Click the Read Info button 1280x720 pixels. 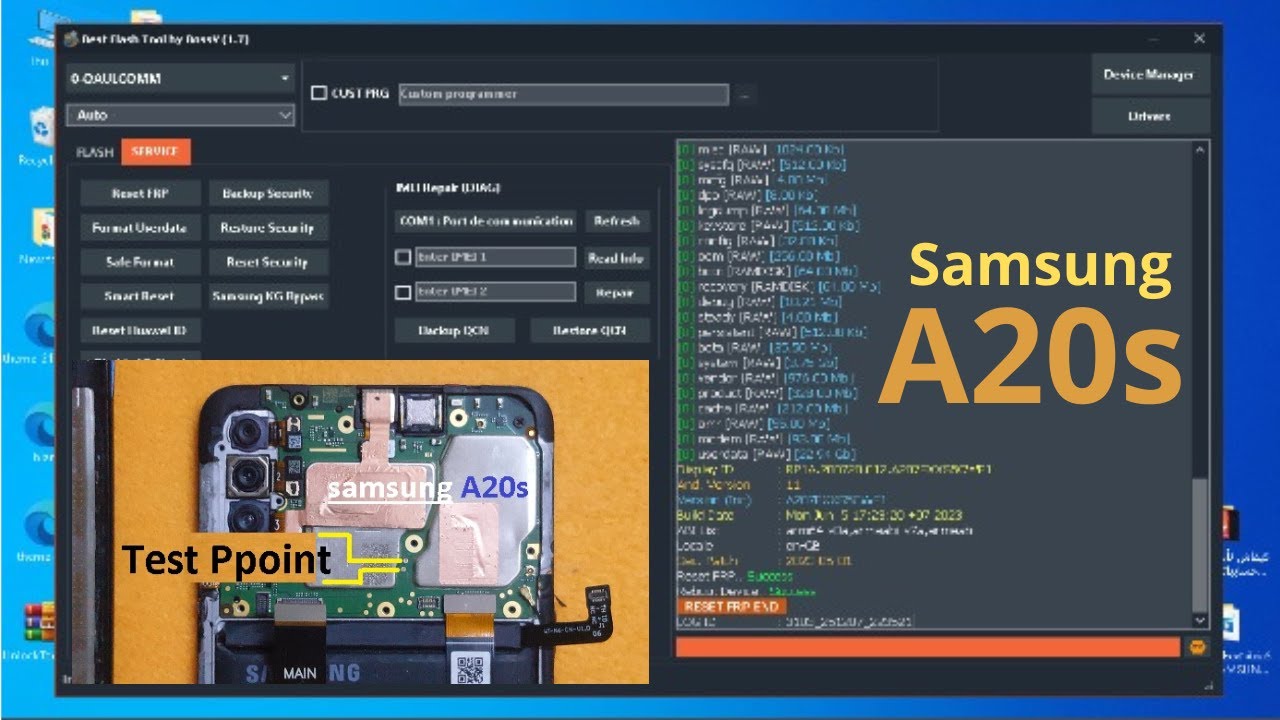point(617,258)
